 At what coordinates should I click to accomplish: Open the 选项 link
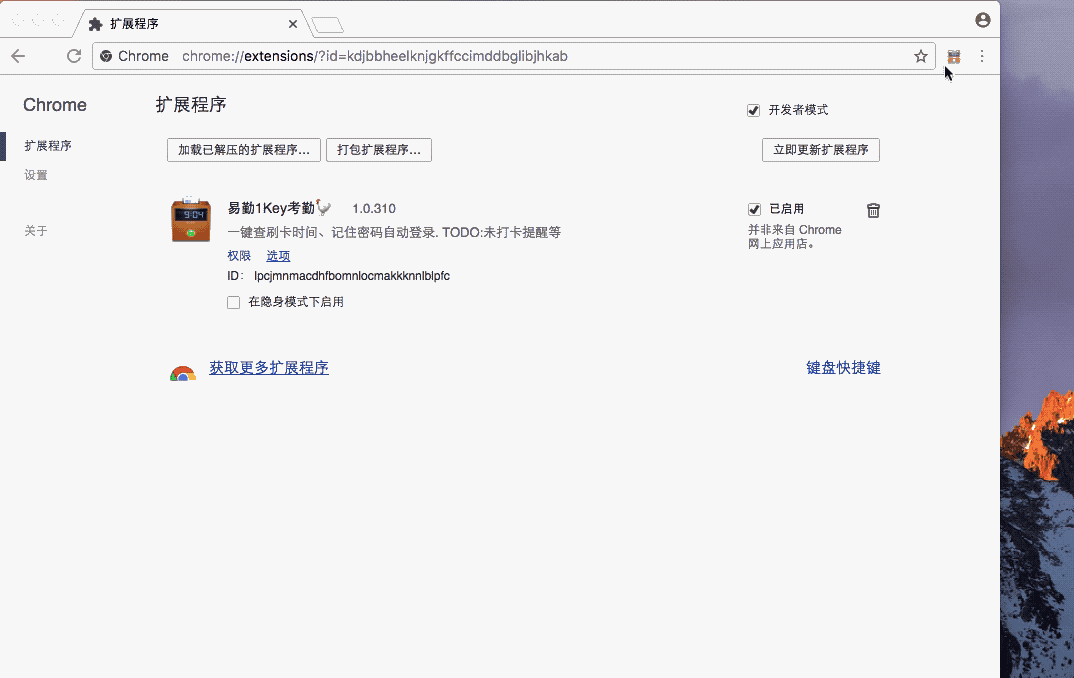pos(278,255)
